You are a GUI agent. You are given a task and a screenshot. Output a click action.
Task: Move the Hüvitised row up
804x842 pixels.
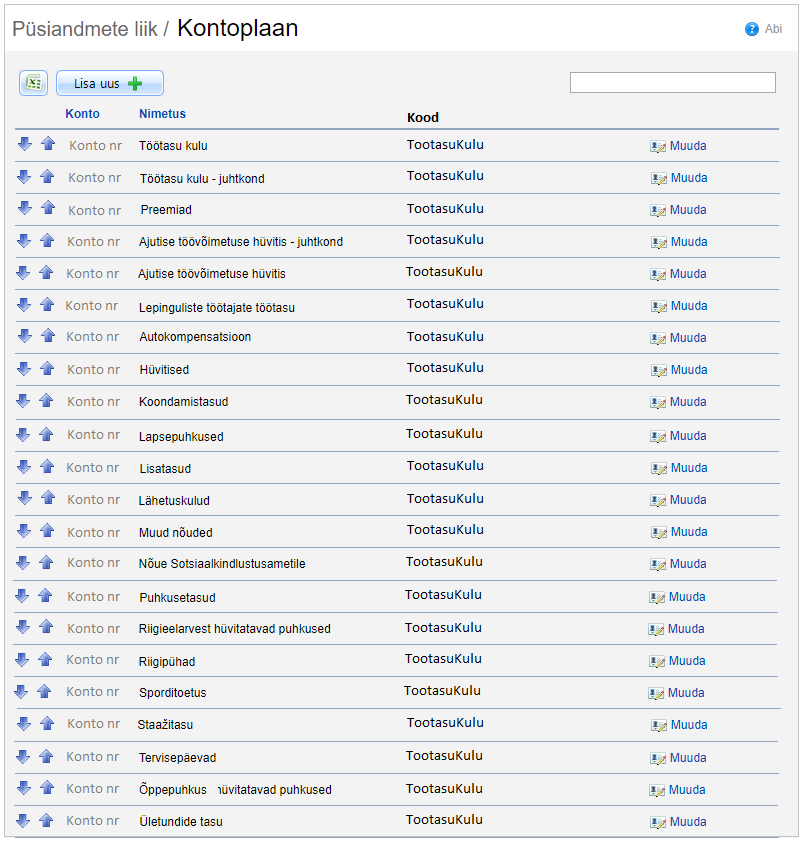click(47, 368)
